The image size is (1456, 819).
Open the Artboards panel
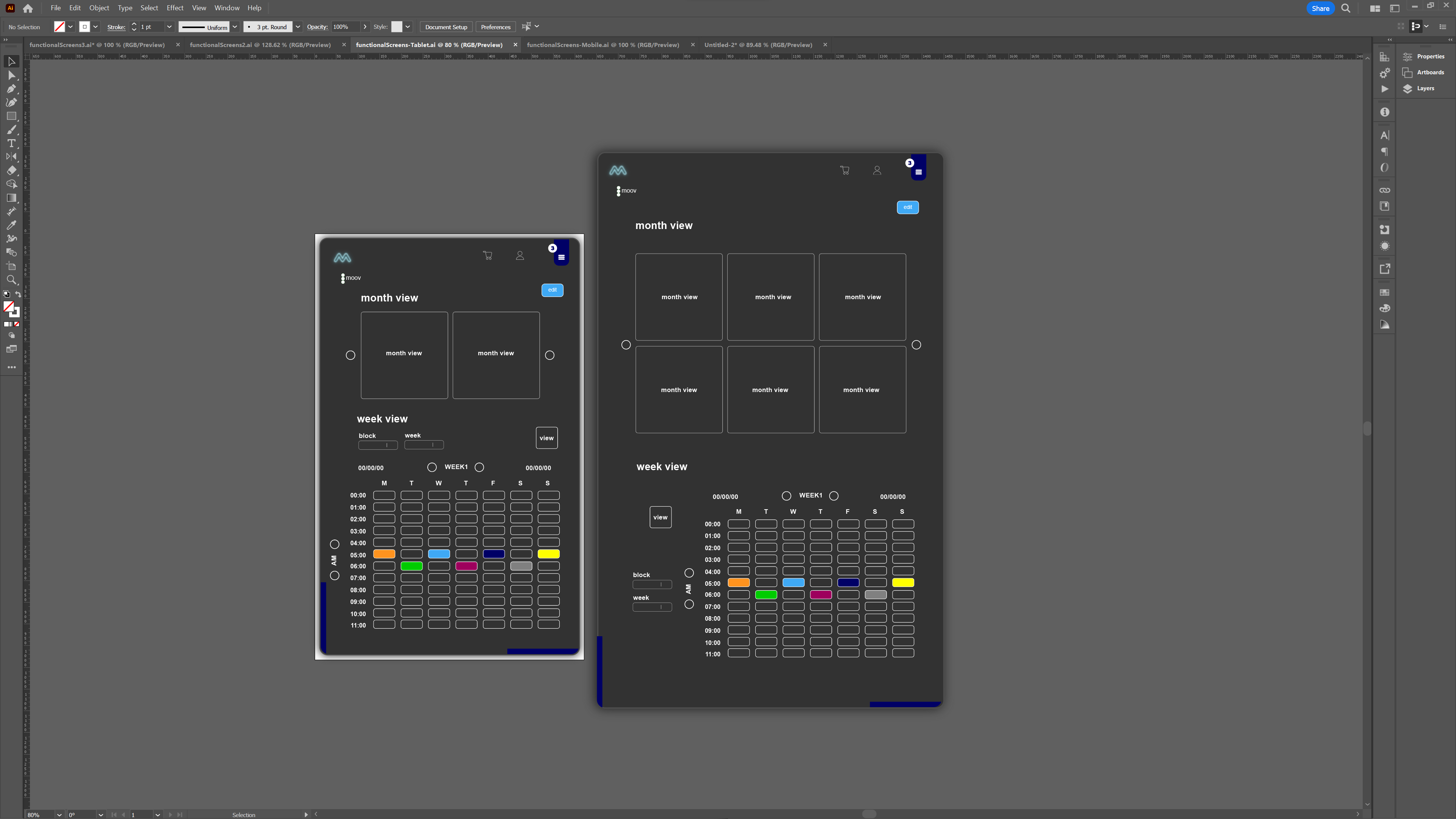pos(1423,72)
